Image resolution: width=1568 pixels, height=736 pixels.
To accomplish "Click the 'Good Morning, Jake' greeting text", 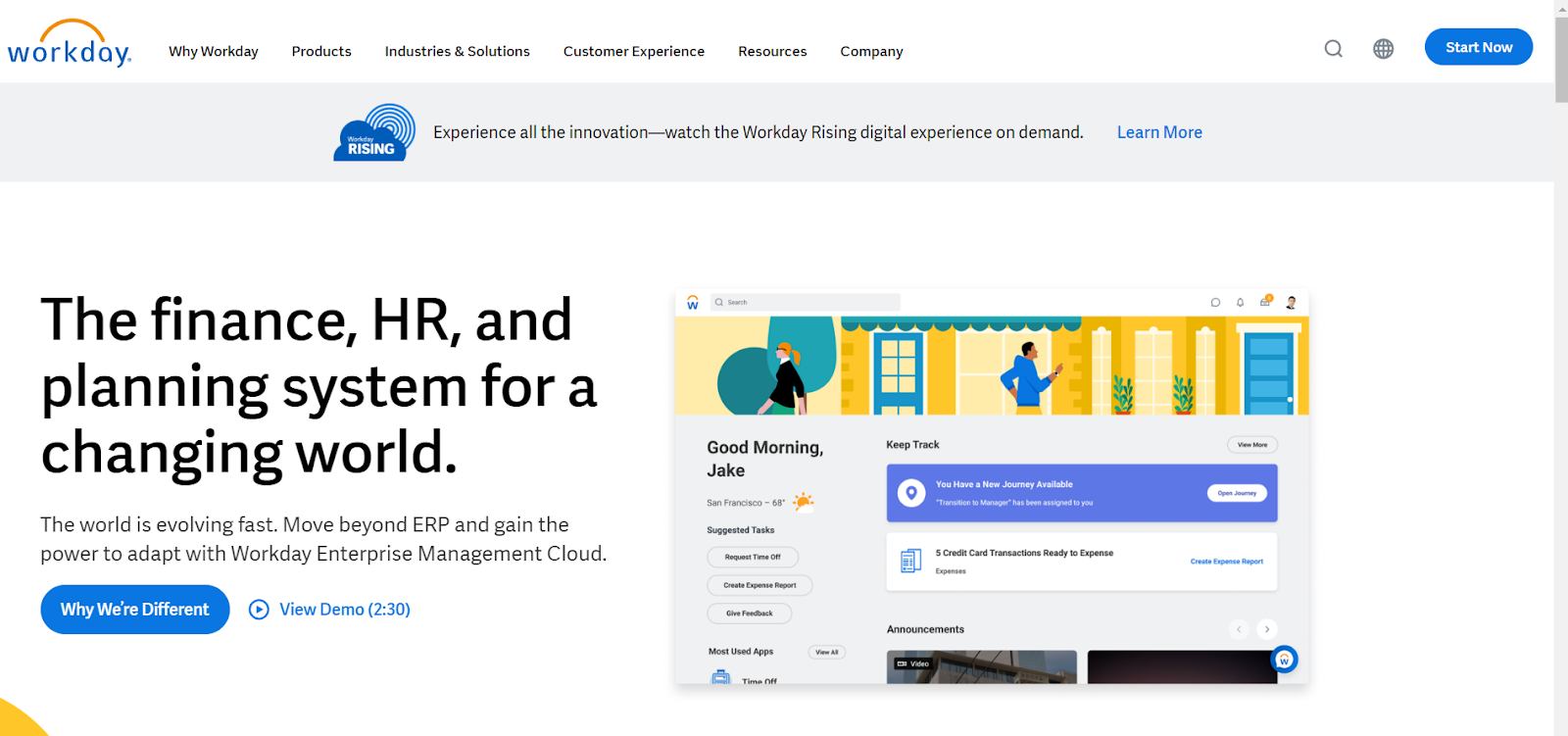I will click(x=765, y=459).
